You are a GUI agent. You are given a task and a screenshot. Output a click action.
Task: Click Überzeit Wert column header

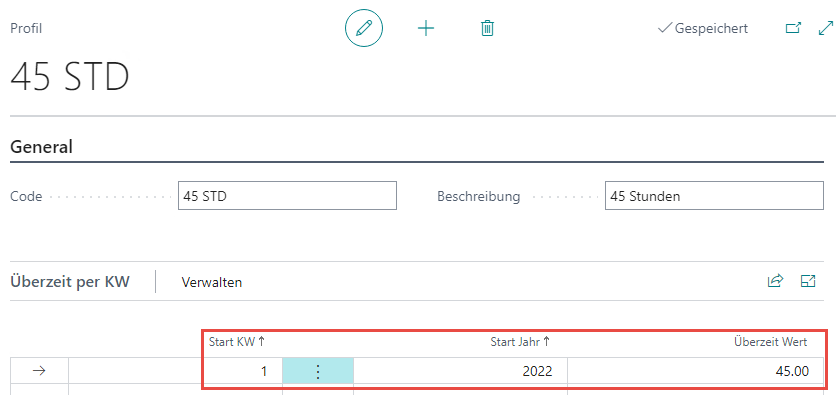[x=770, y=342]
